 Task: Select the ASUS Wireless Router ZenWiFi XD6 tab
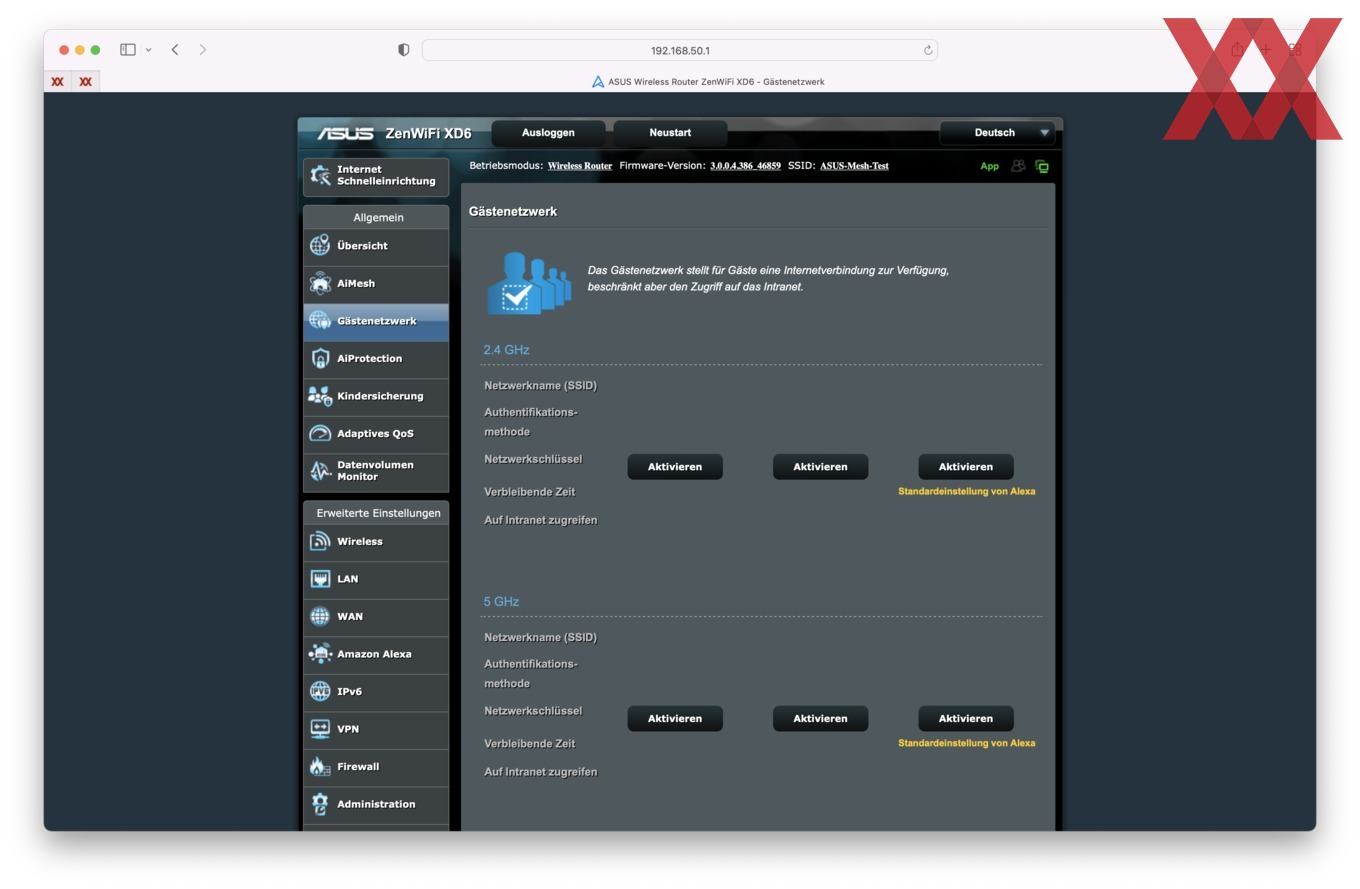point(708,82)
